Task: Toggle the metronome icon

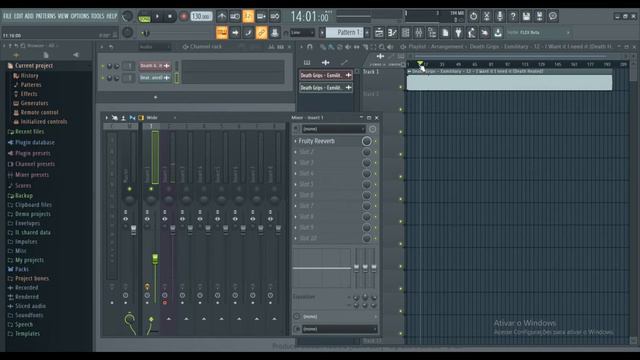Action: [x=222, y=16]
